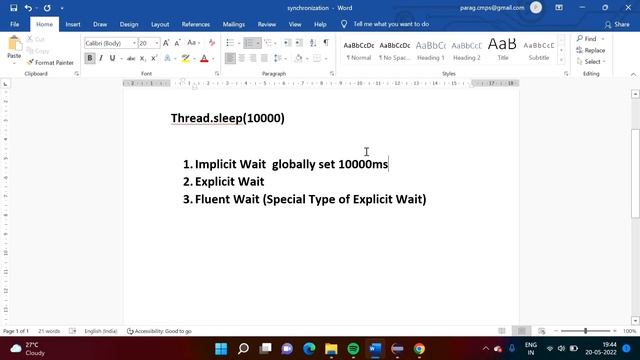Open the font name dropdown
The width and height of the screenshot is (640, 360).
coord(134,43)
